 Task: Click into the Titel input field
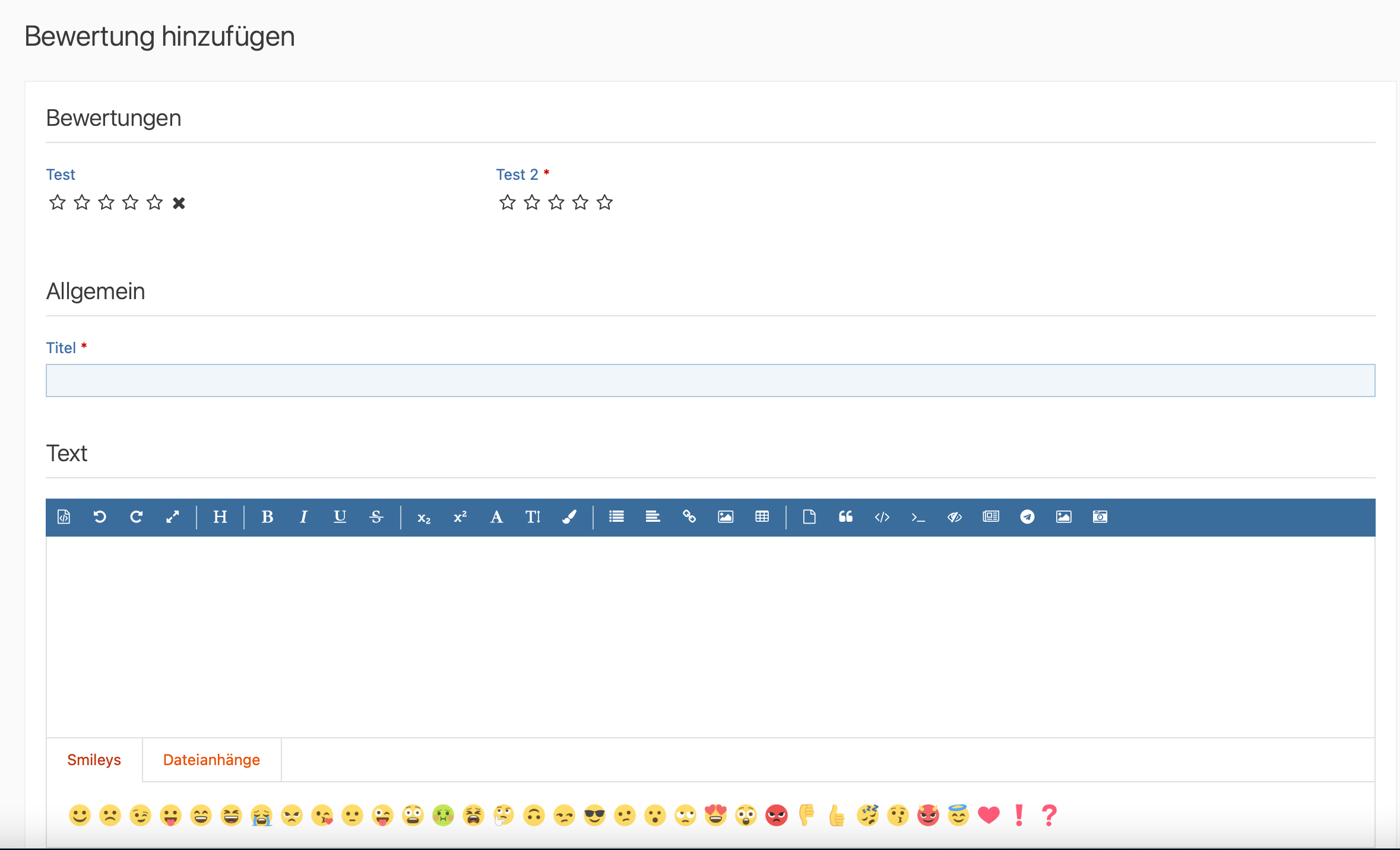[x=710, y=380]
